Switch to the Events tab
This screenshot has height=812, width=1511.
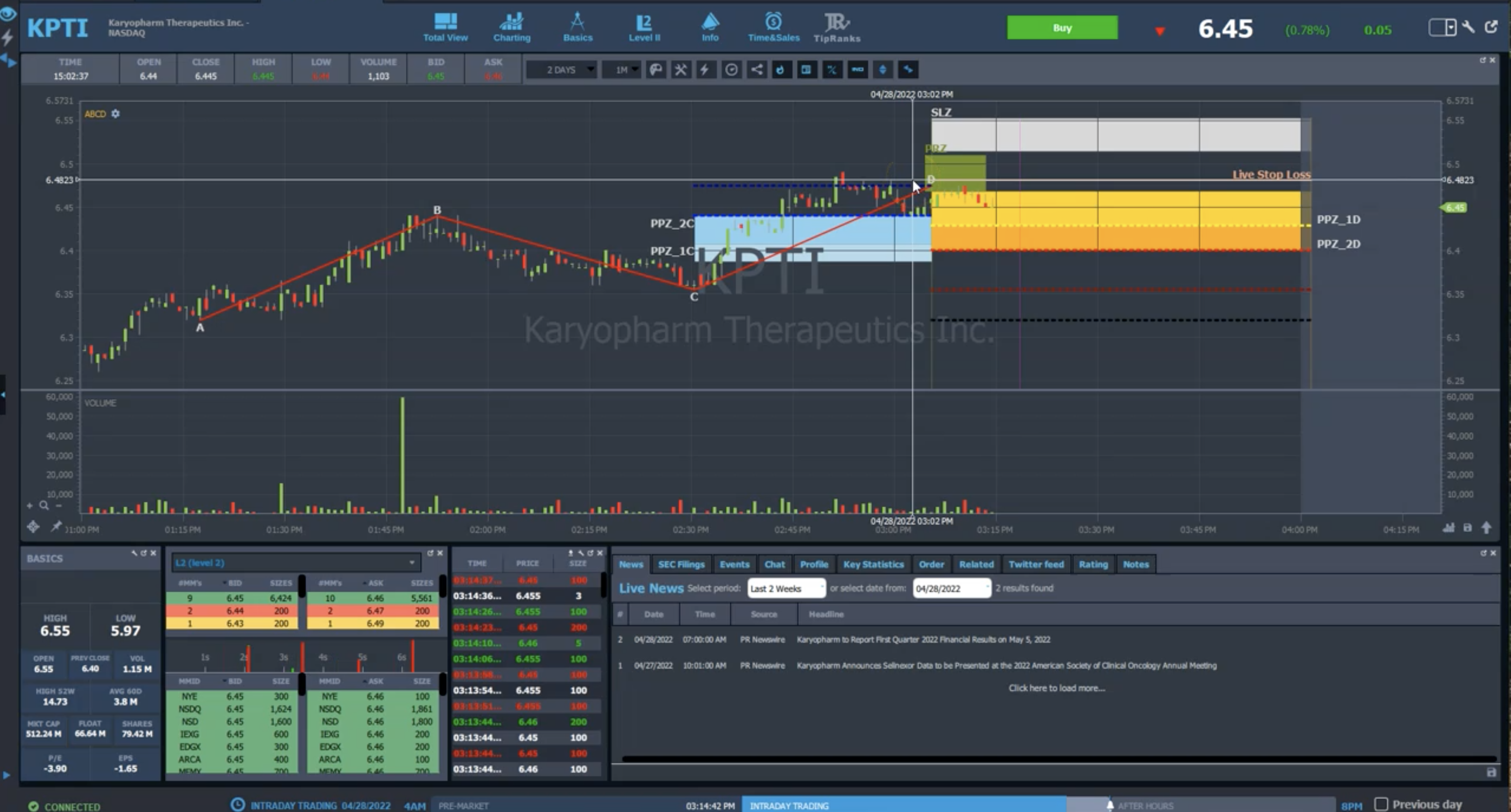point(734,564)
